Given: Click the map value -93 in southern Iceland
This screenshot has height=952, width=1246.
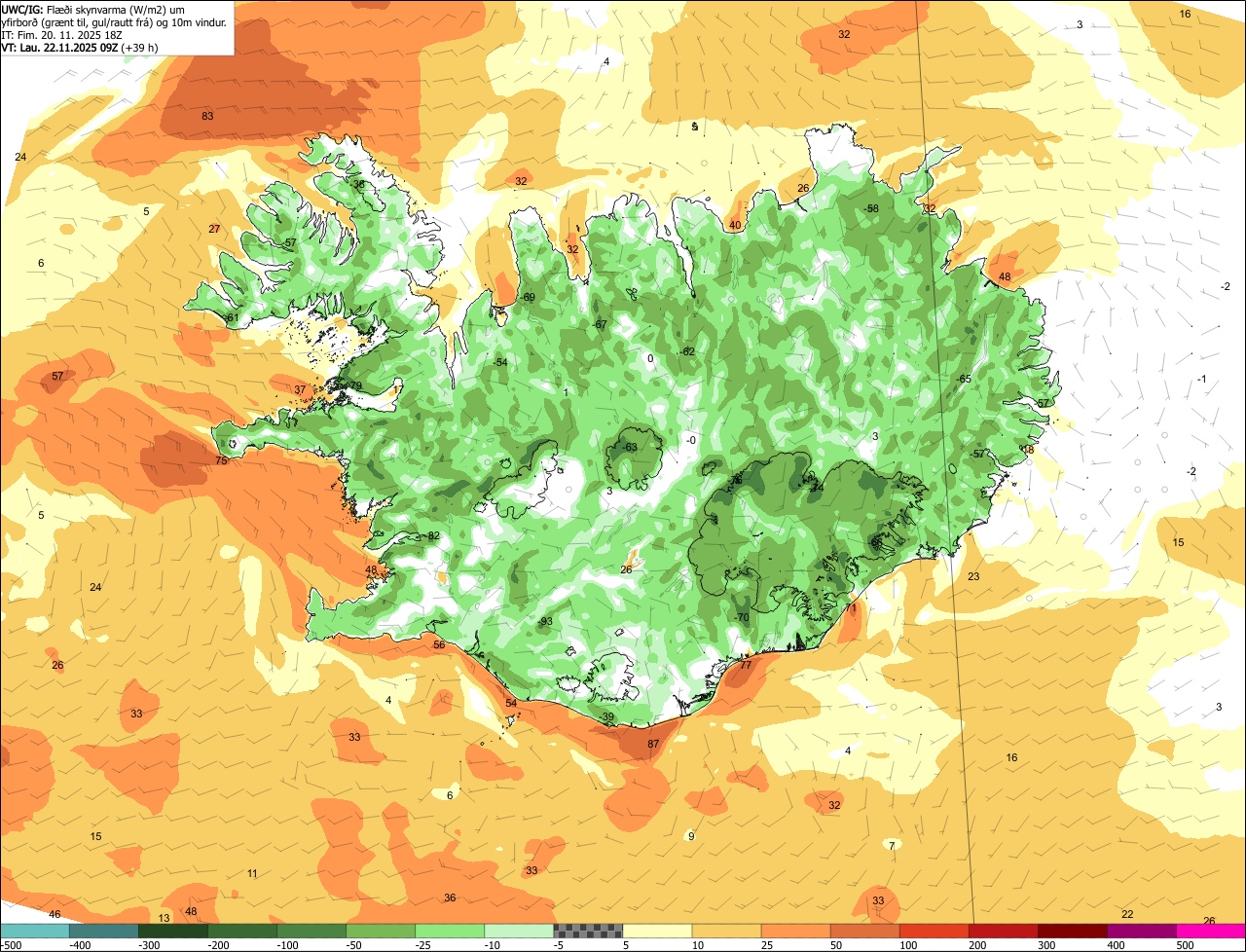Looking at the screenshot, I should pos(545,621).
